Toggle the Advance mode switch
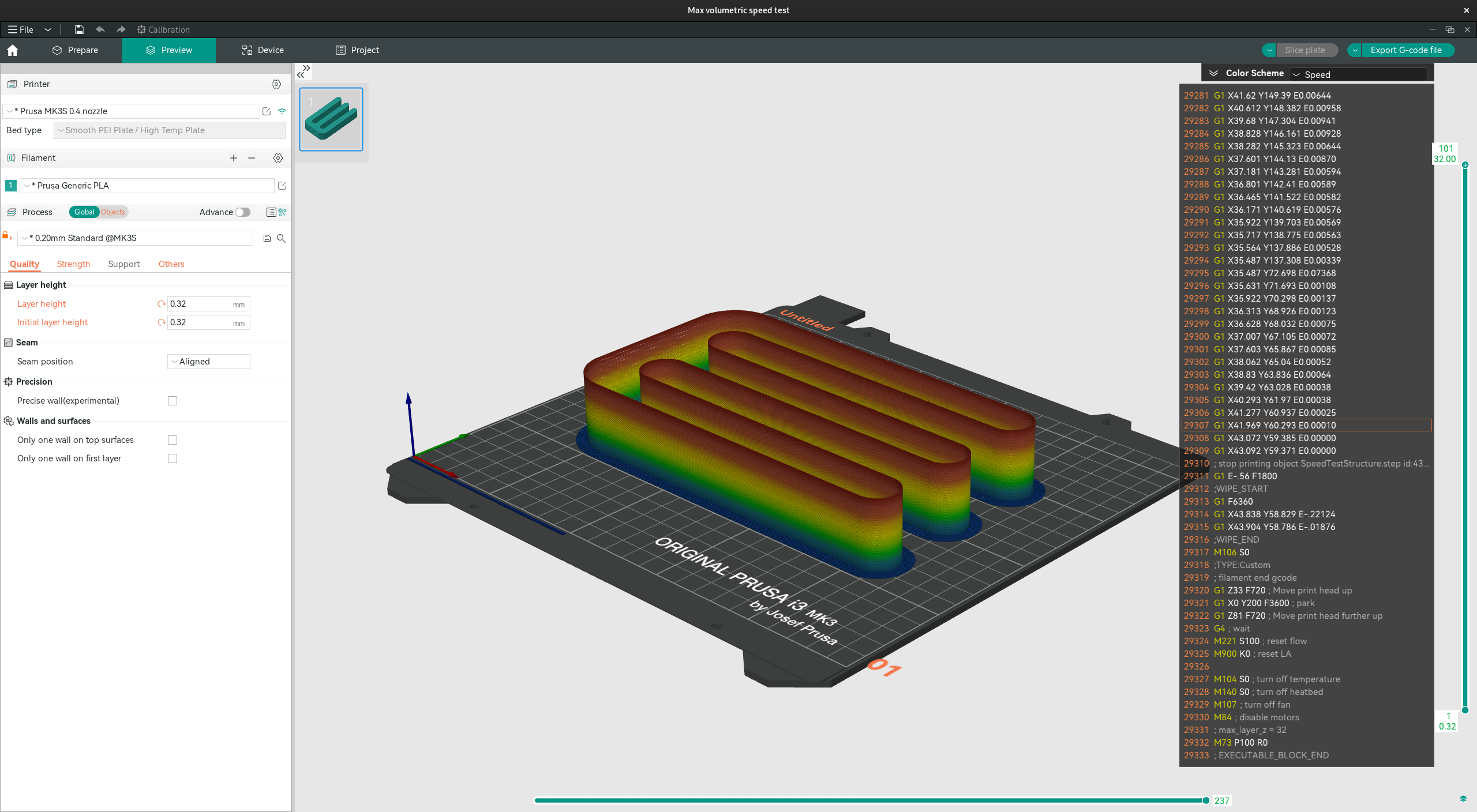Viewport: 1477px width, 812px height. tap(243, 212)
